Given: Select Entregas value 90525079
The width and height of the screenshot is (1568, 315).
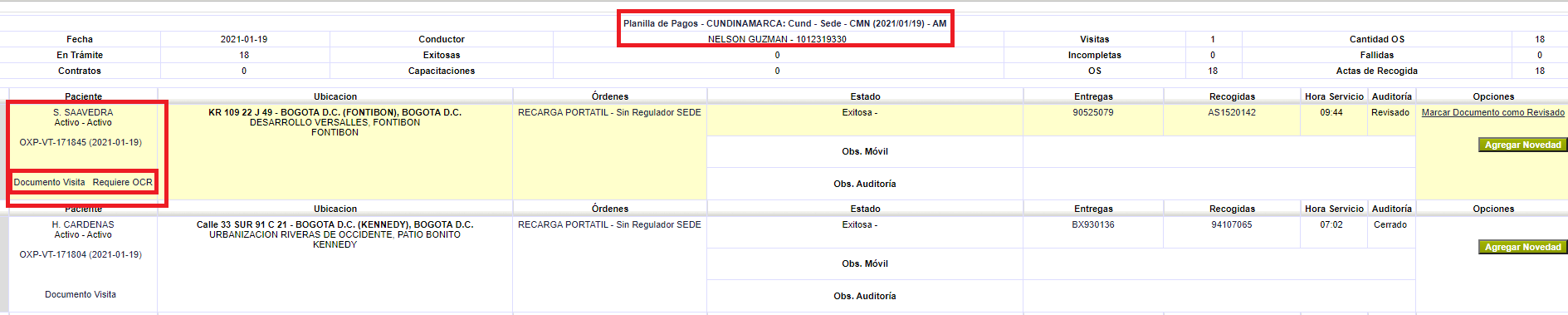Looking at the screenshot, I should pos(1093,112).
